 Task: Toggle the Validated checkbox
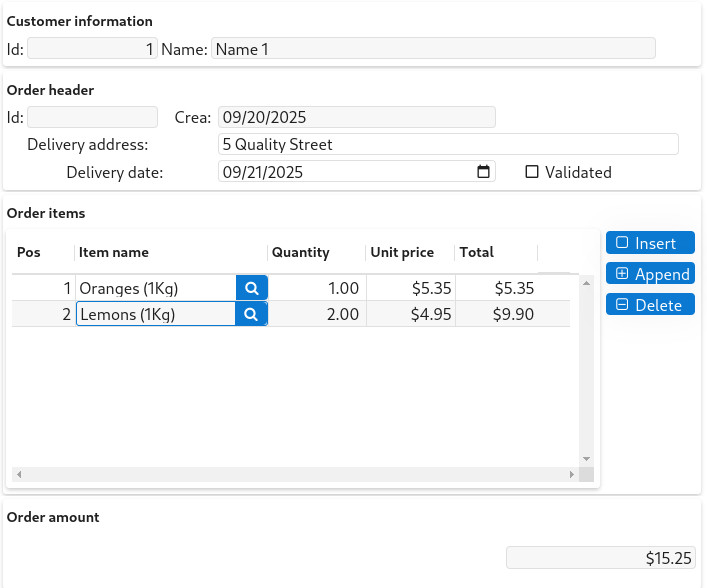pos(532,172)
